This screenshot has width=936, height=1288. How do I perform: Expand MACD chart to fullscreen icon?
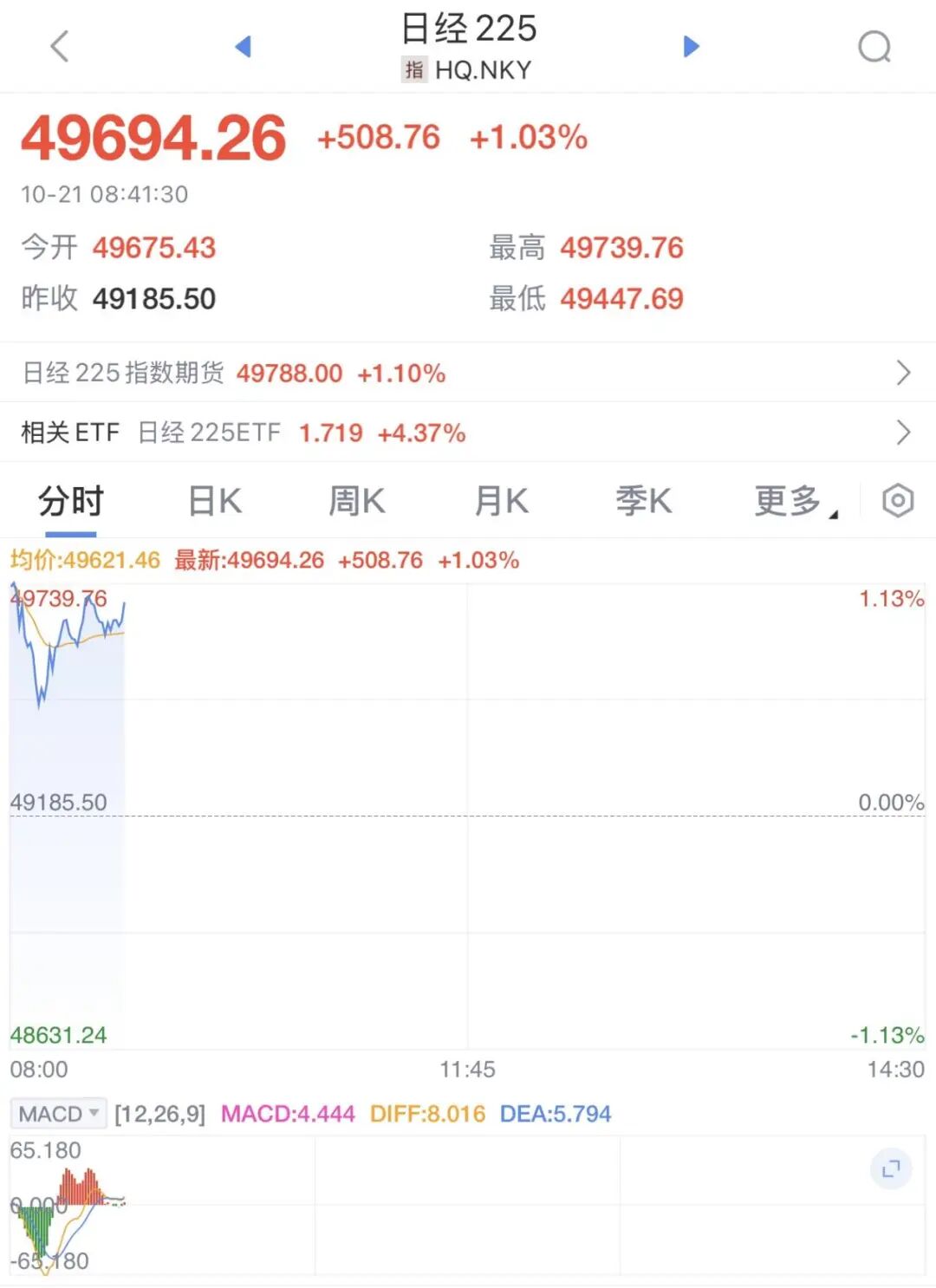[x=891, y=1170]
